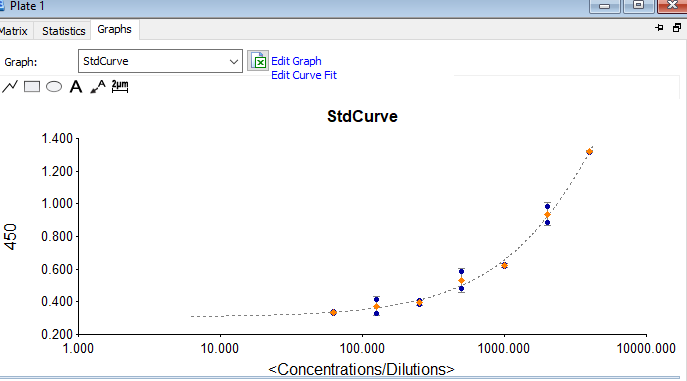Click the 1.400 y-axis value
The width and height of the screenshot is (687, 381).
[57, 139]
